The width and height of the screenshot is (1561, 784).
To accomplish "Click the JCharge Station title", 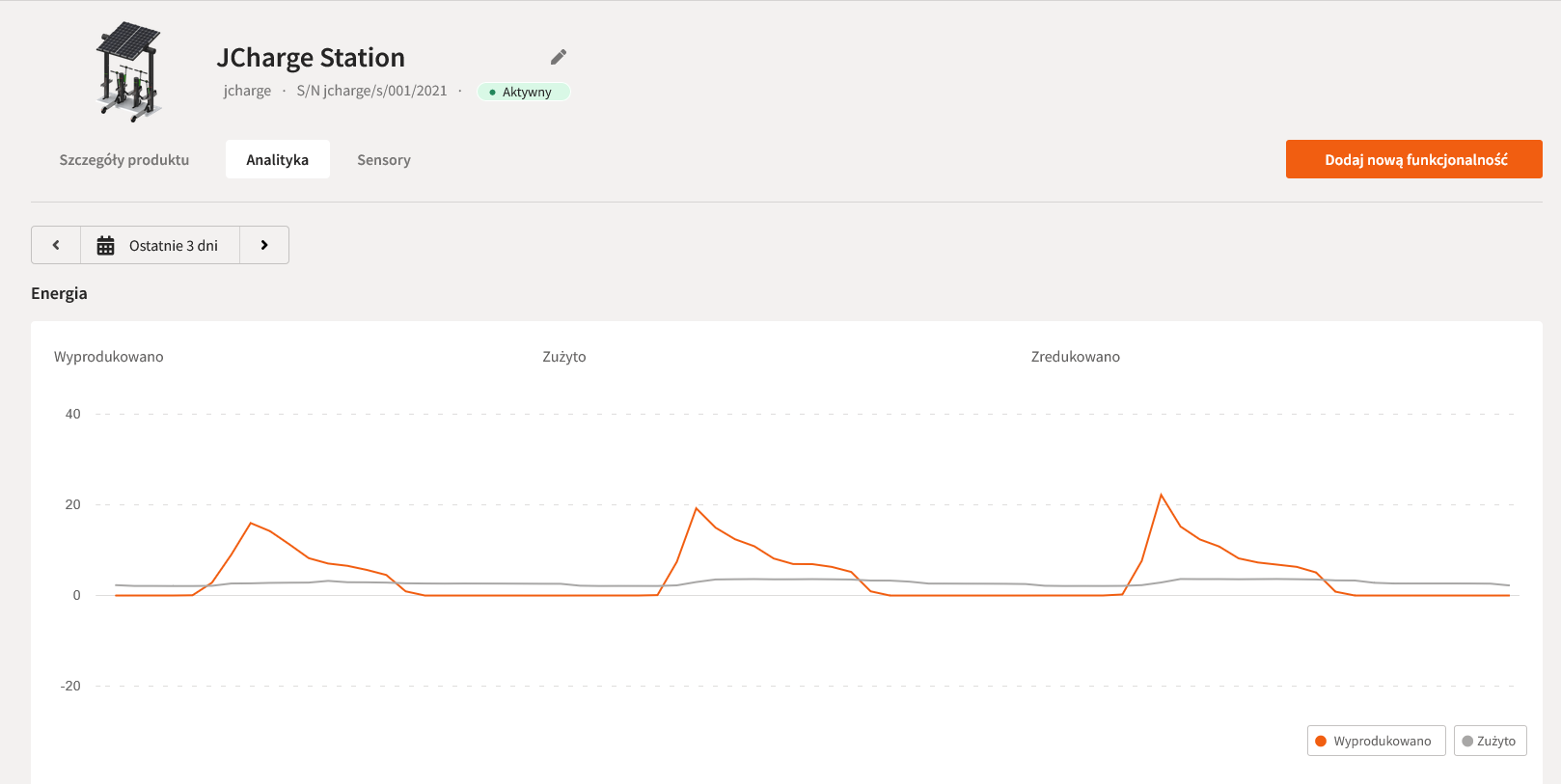I will 311,58.
